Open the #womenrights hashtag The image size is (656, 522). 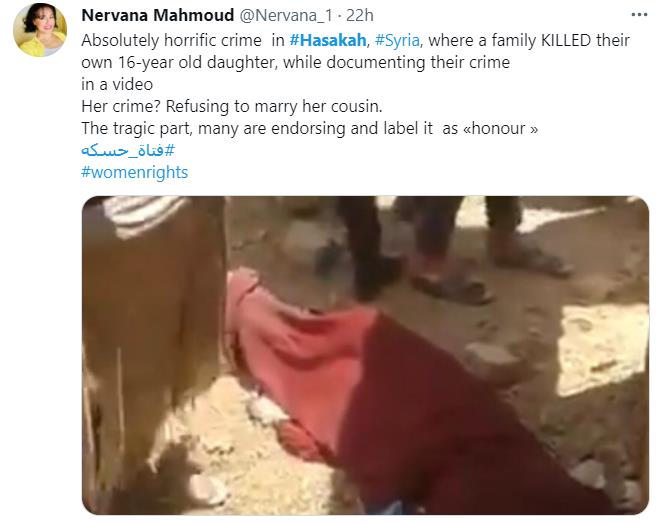135,172
